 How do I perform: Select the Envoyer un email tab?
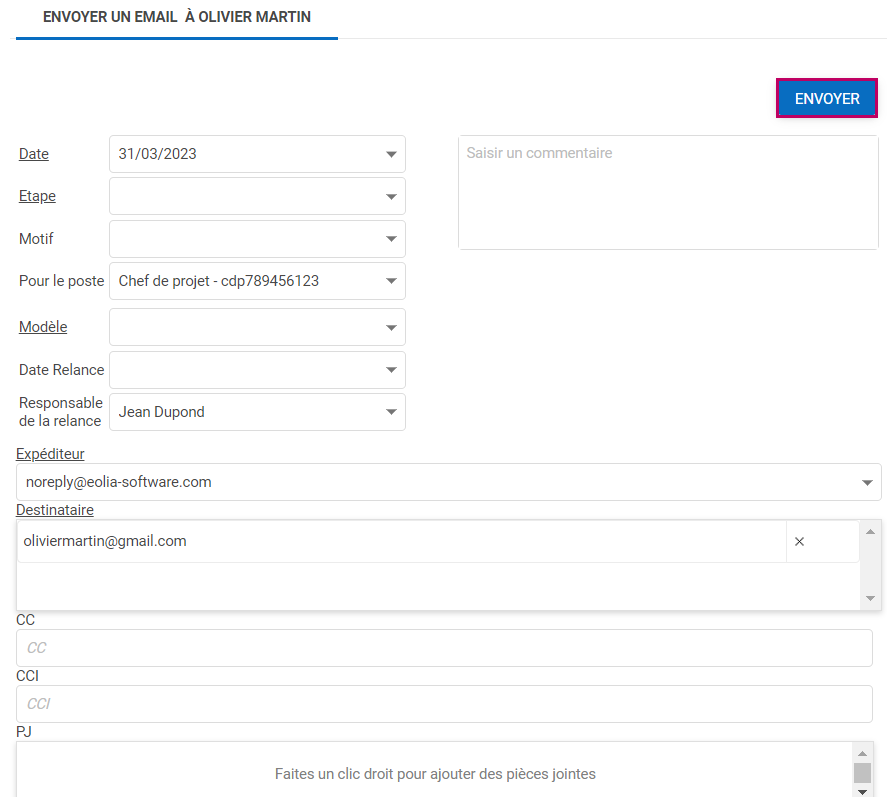(x=177, y=18)
